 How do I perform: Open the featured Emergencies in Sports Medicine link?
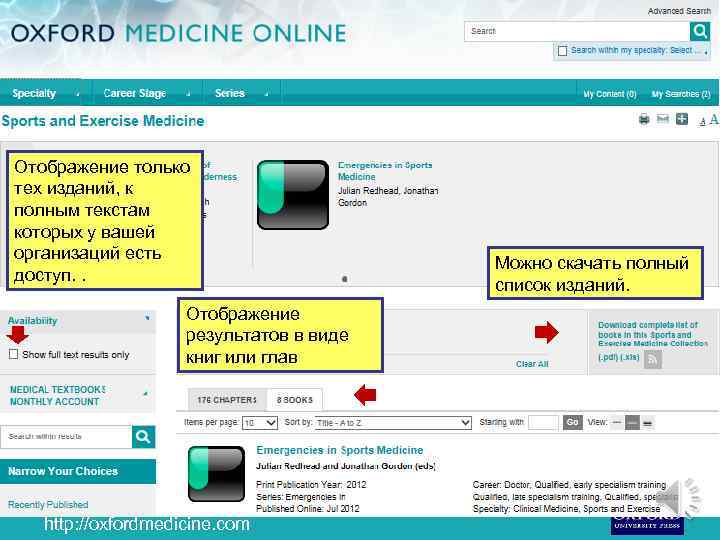[x=385, y=171]
